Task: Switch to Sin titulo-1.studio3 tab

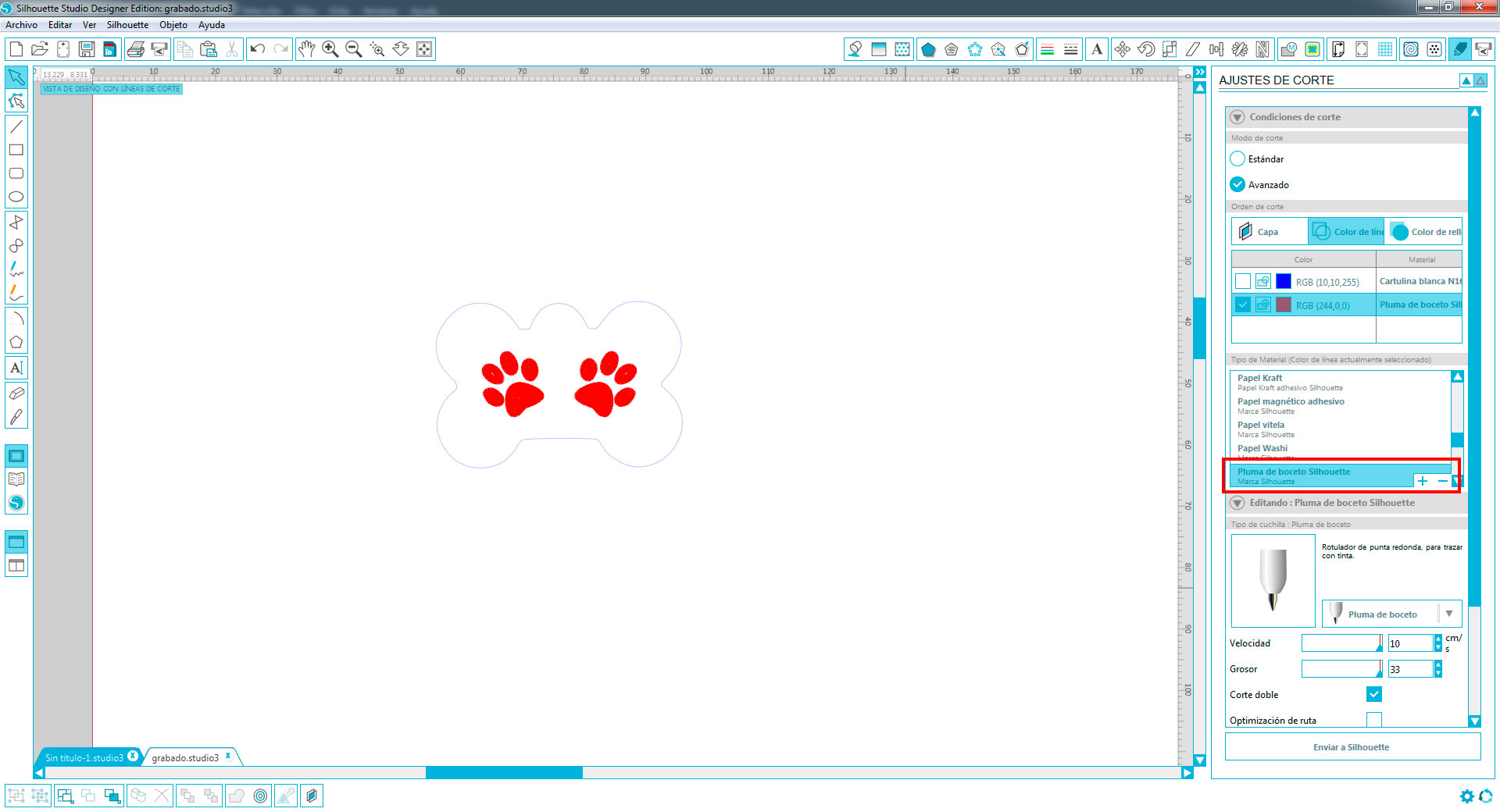Action: point(84,757)
